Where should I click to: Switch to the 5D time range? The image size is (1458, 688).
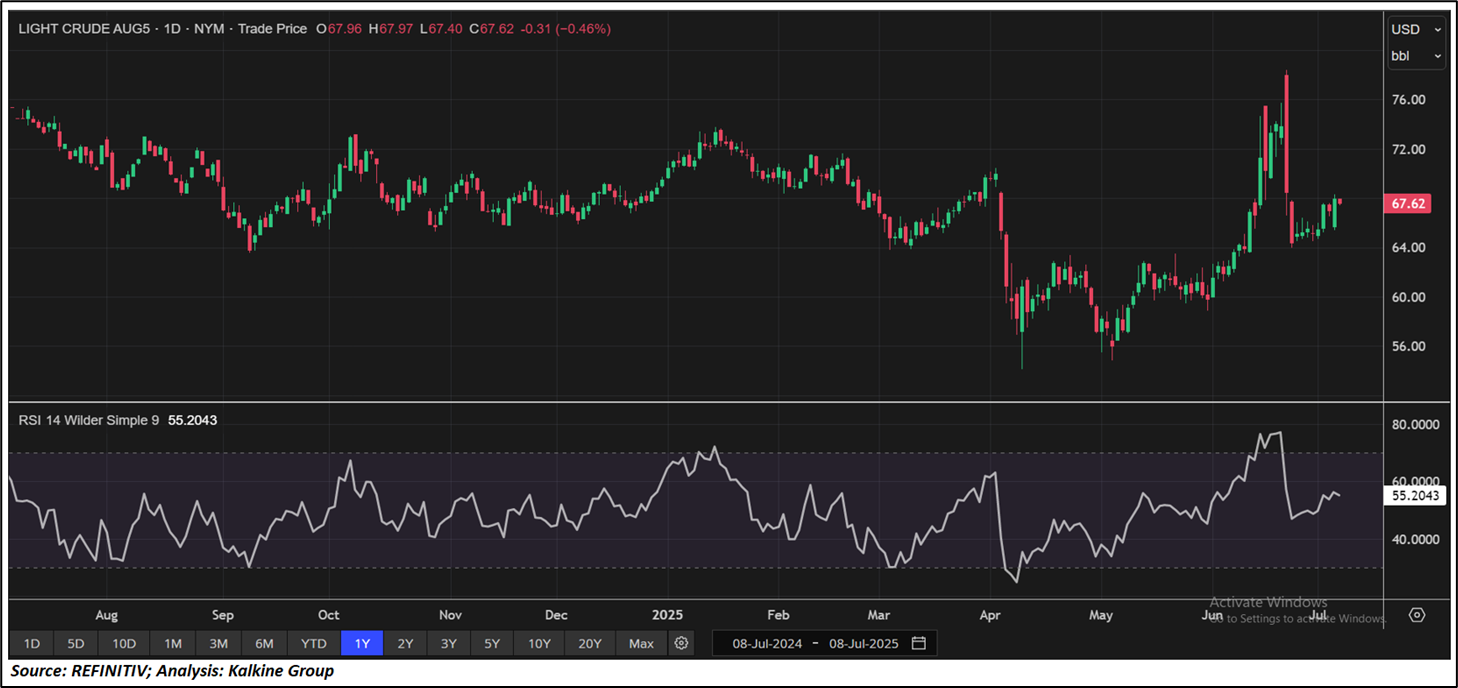click(x=76, y=643)
